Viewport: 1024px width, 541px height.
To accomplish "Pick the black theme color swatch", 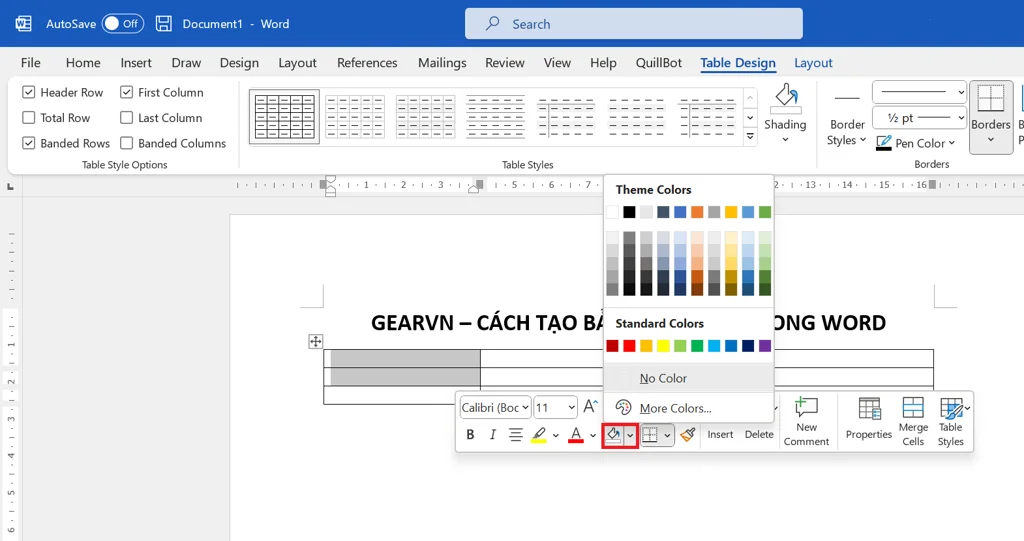I will click(629, 212).
